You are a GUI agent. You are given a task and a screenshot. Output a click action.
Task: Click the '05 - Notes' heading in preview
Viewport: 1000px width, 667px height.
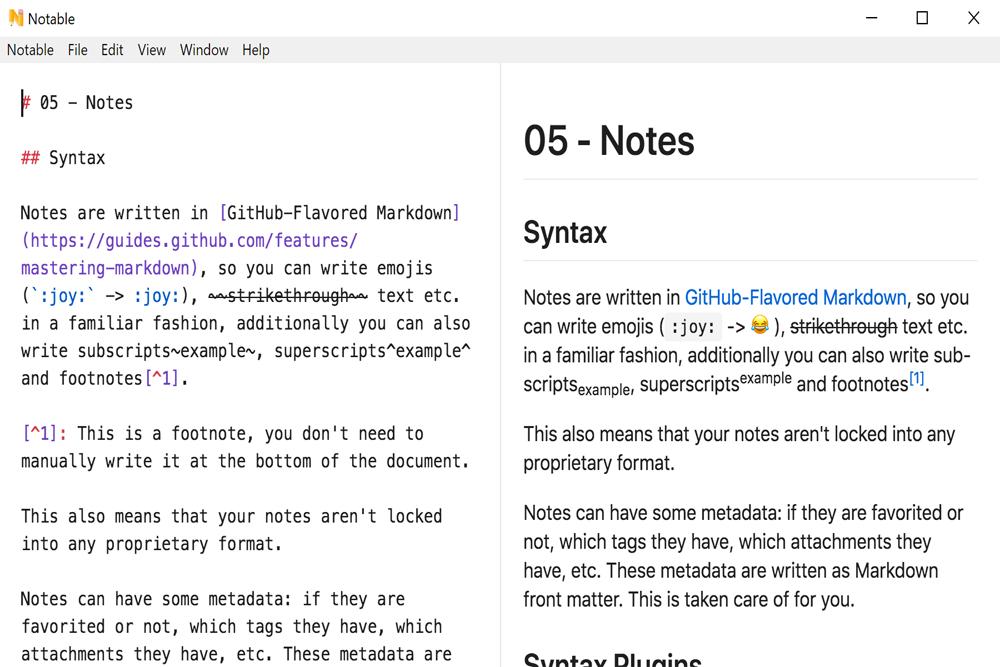[609, 141]
